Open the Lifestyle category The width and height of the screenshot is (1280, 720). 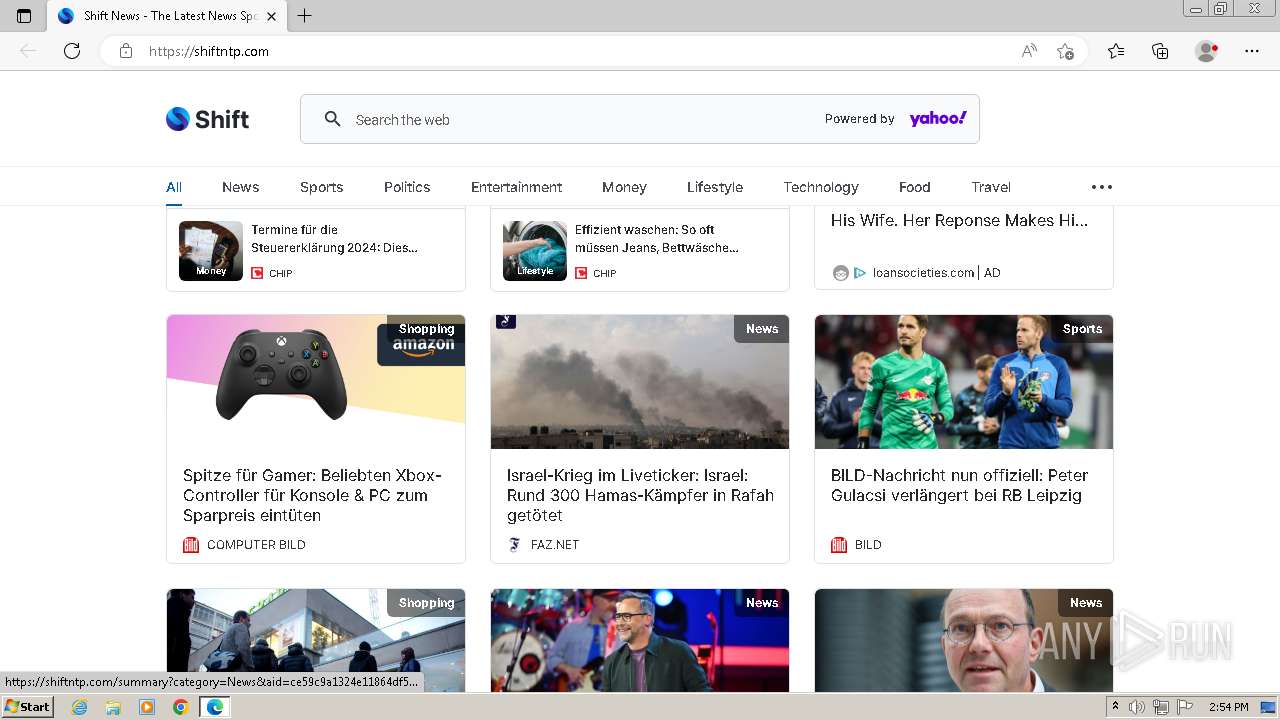coord(715,187)
